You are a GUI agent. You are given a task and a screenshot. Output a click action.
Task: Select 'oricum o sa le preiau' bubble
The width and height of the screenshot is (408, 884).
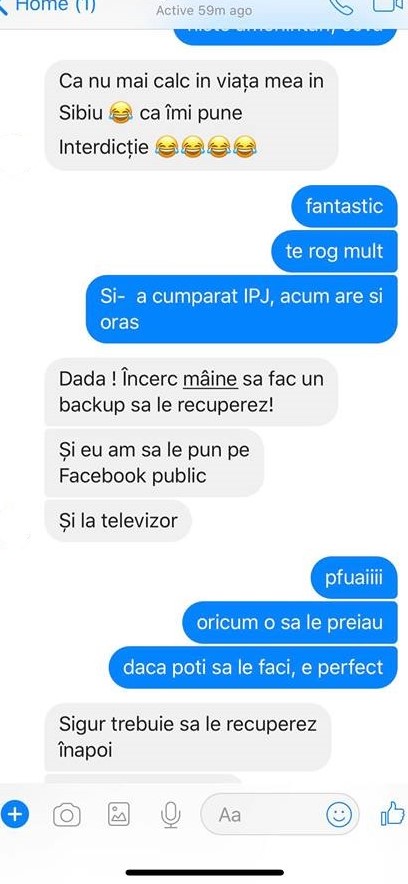tap(290, 623)
